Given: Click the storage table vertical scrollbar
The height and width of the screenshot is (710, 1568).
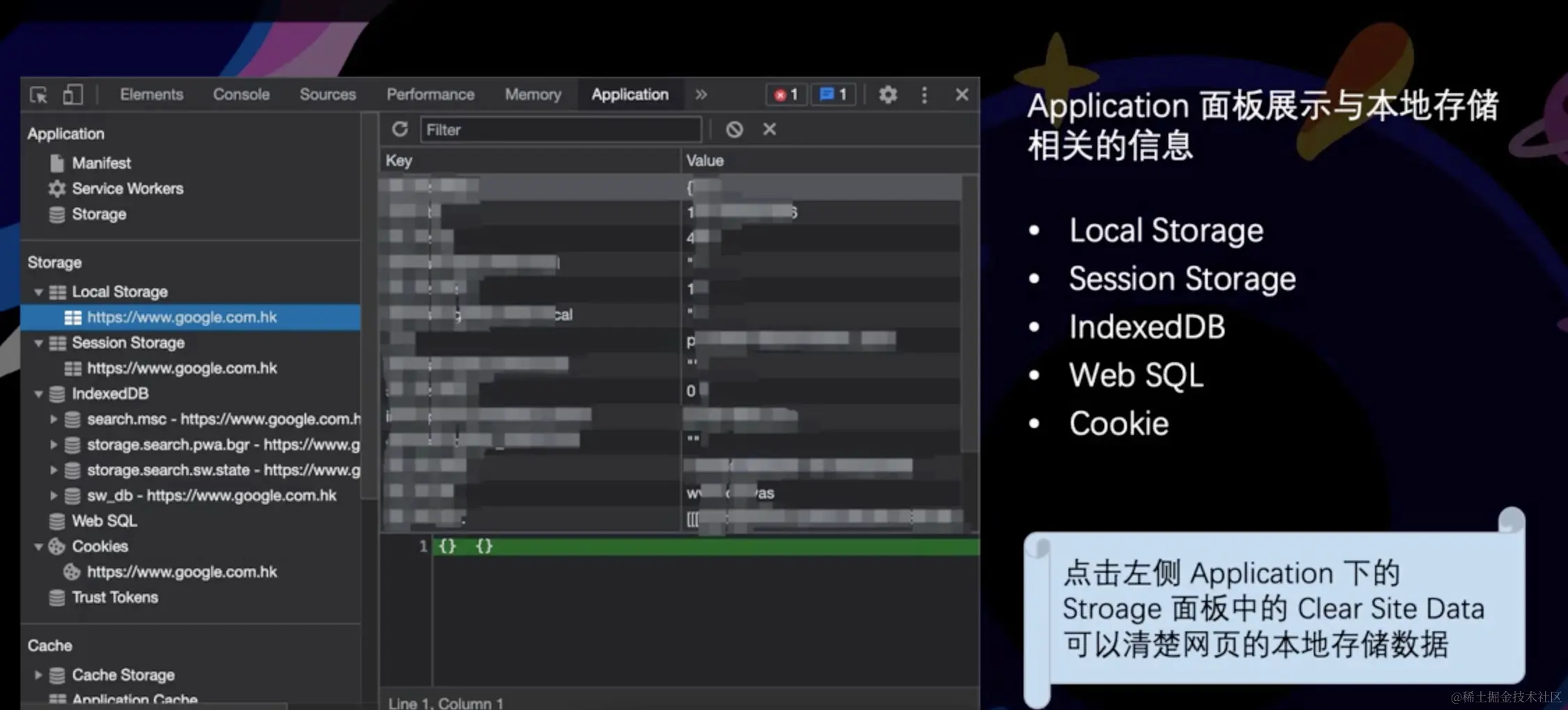Looking at the screenshot, I should pyautogui.click(x=969, y=313).
